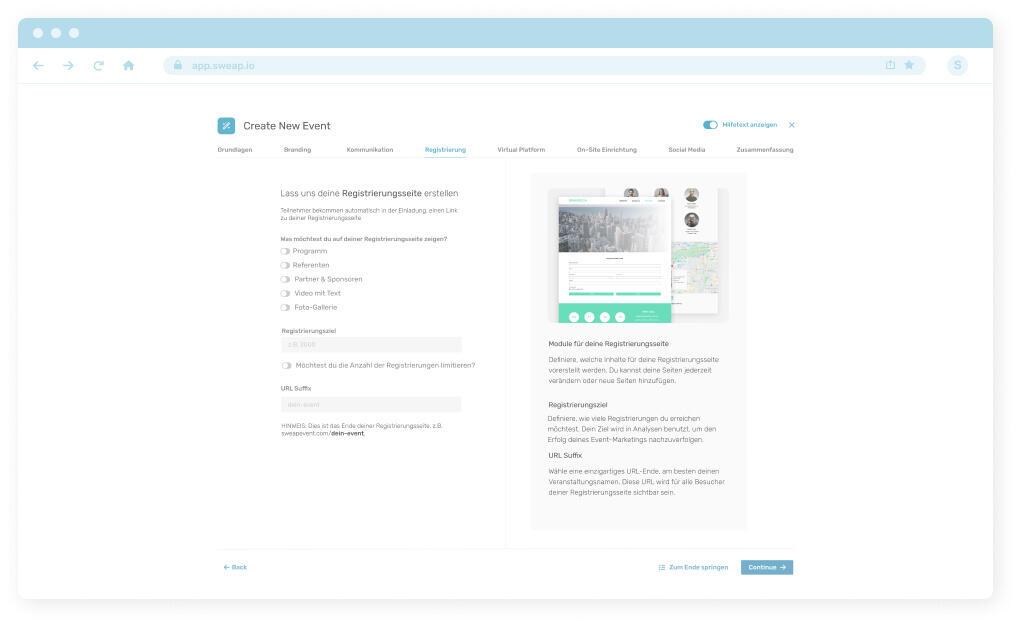
Task: Click the Create New Event logo icon
Action: pyautogui.click(x=227, y=126)
